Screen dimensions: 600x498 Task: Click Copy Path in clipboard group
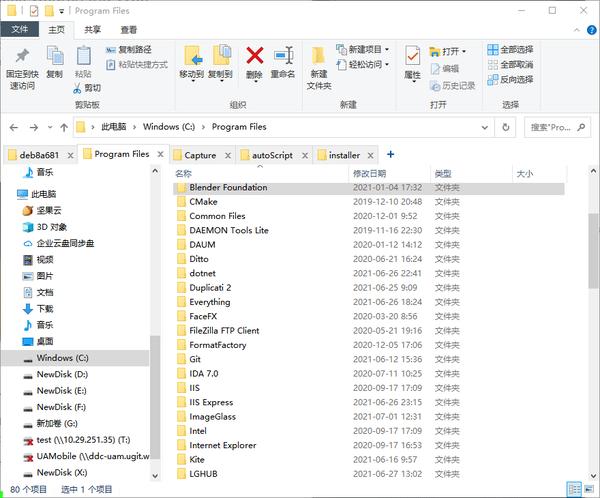[129, 49]
